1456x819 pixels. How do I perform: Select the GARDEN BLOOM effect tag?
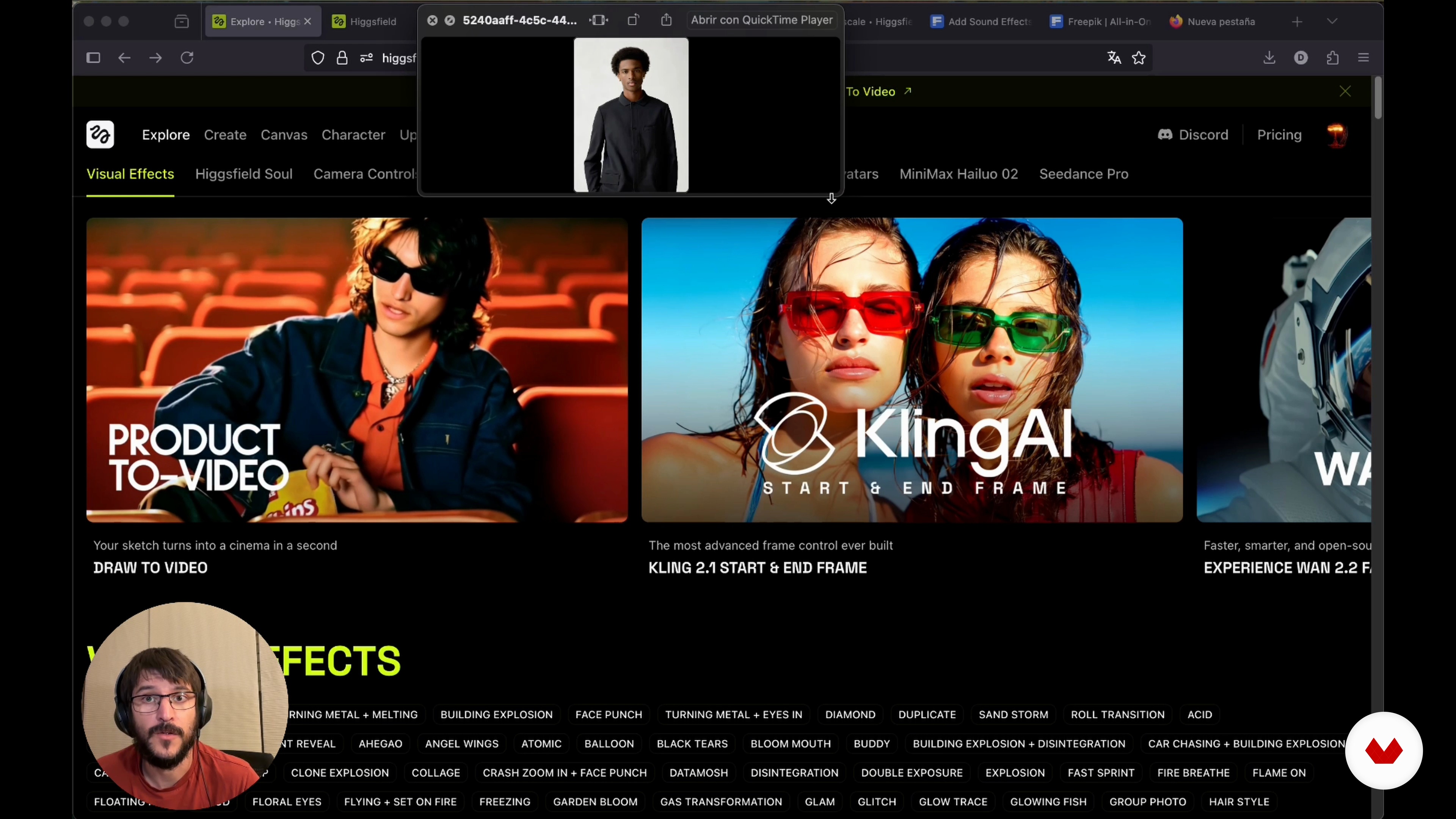[x=595, y=802]
